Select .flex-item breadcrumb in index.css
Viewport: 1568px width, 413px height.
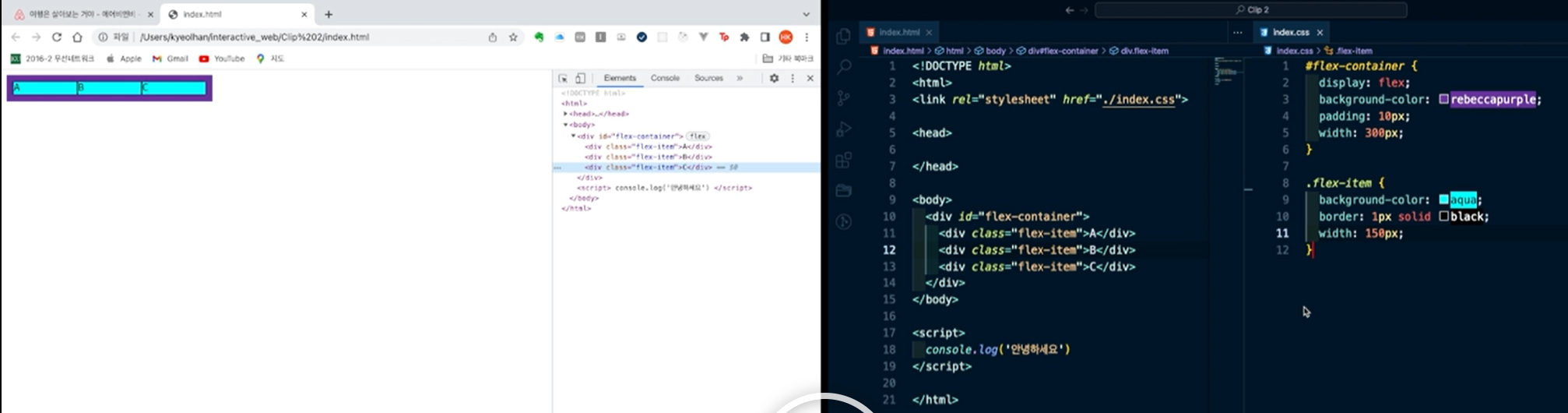click(x=1348, y=51)
